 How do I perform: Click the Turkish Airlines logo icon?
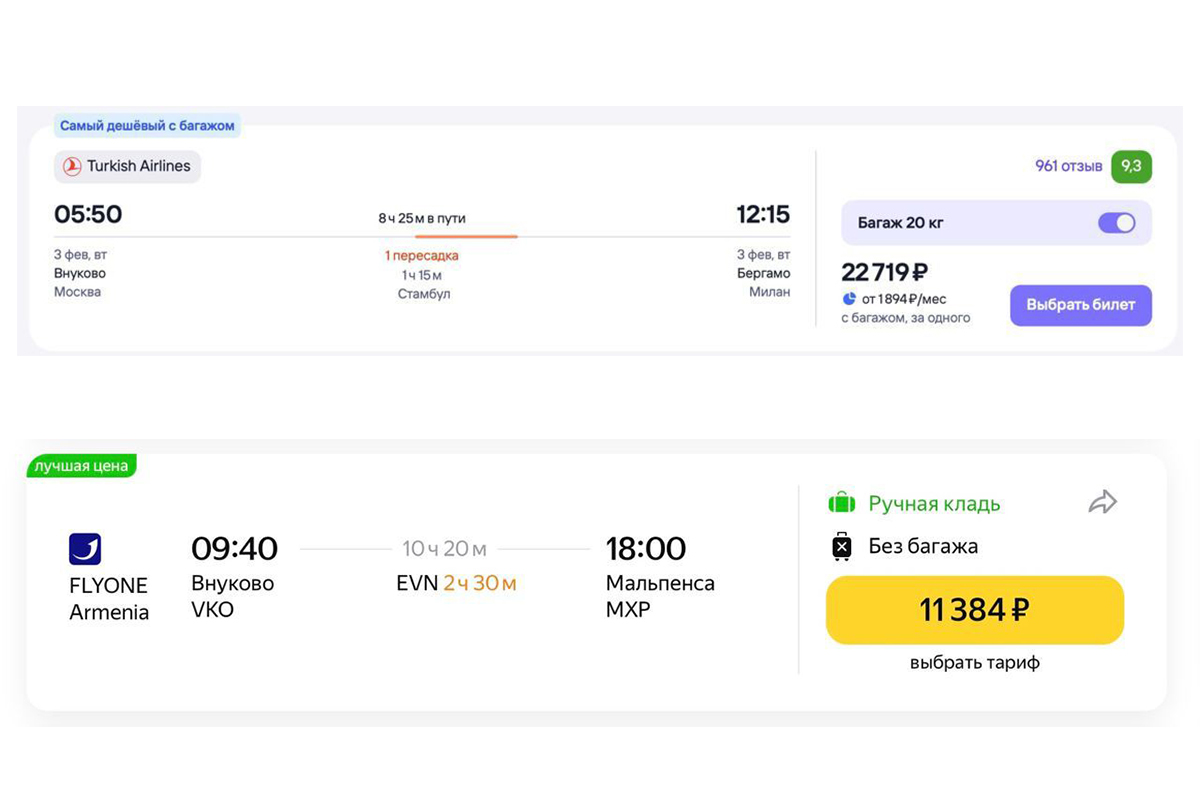pyautogui.click(x=72, y=167)
